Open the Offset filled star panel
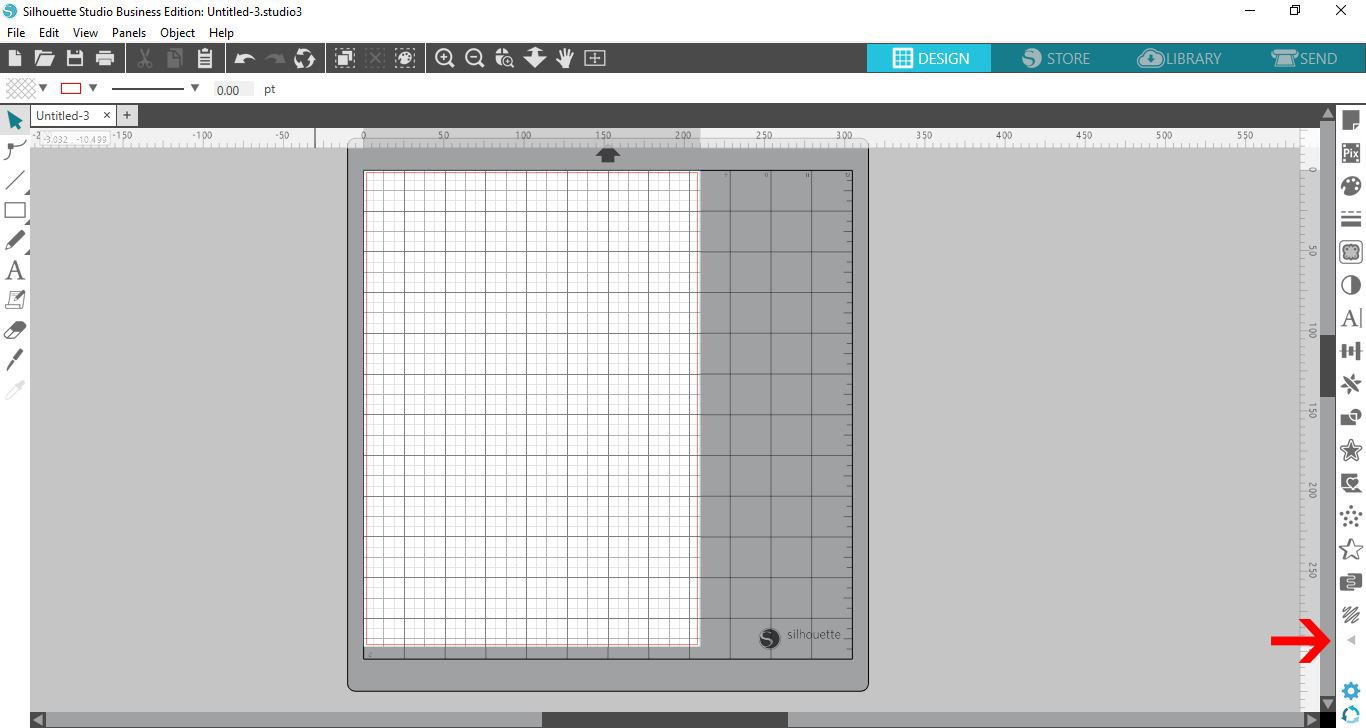 (1351, 450)
